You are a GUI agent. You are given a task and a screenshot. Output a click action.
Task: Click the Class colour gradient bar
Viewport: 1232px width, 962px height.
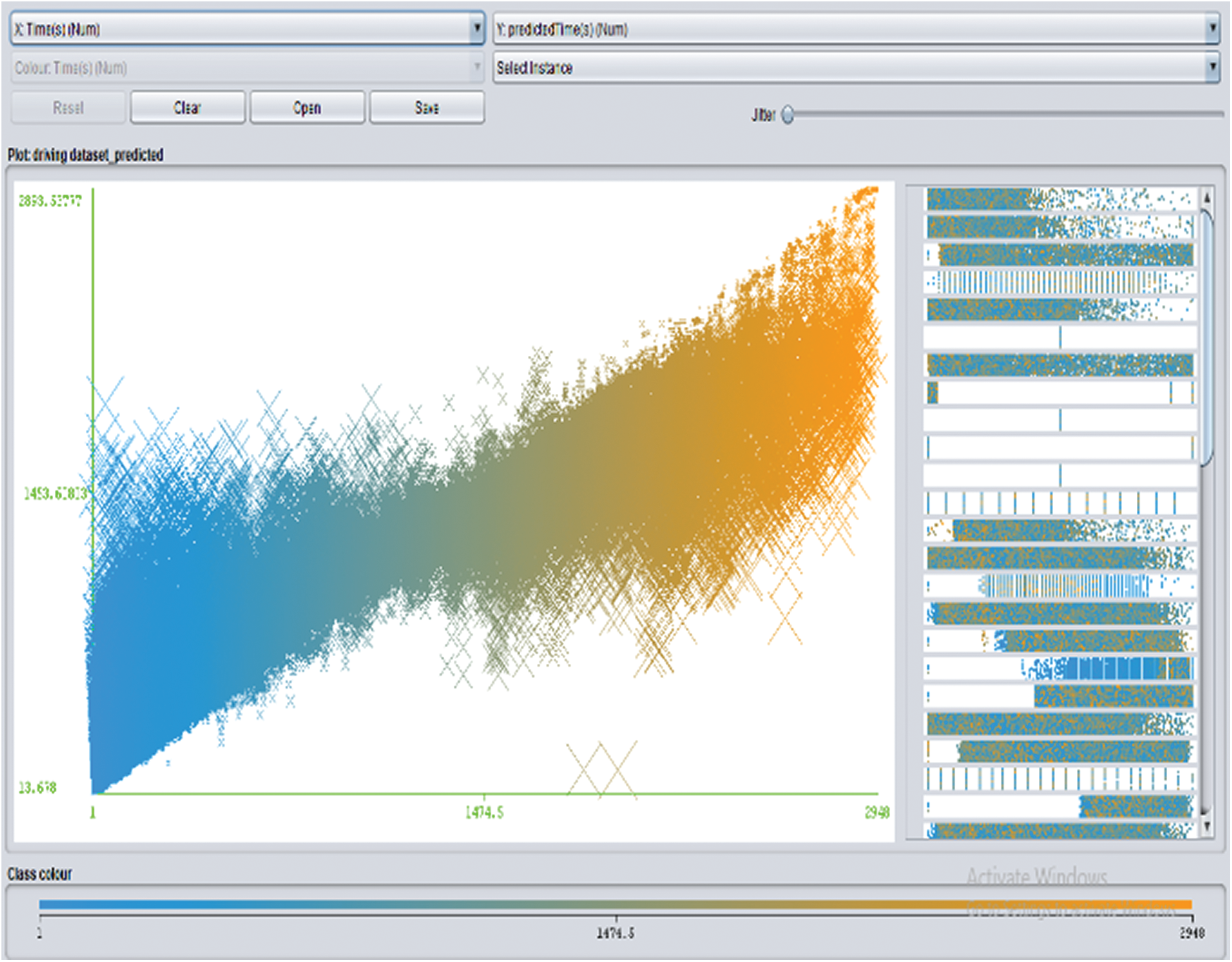615,904
